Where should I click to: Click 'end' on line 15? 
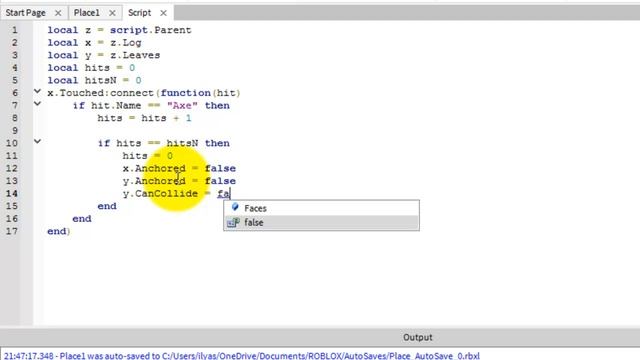pos(107,206)
